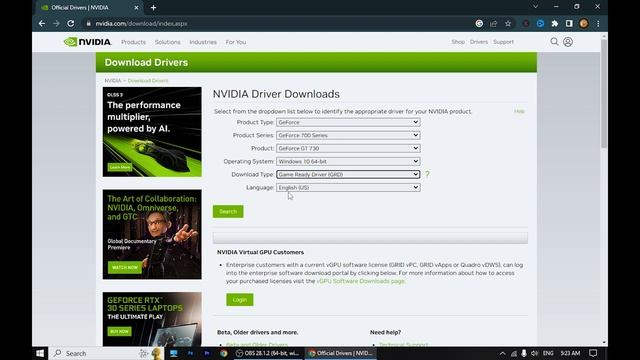This screenshot has height=360, width=640.
Task: Open the NVIDIA account user icon
Action: 568,42
